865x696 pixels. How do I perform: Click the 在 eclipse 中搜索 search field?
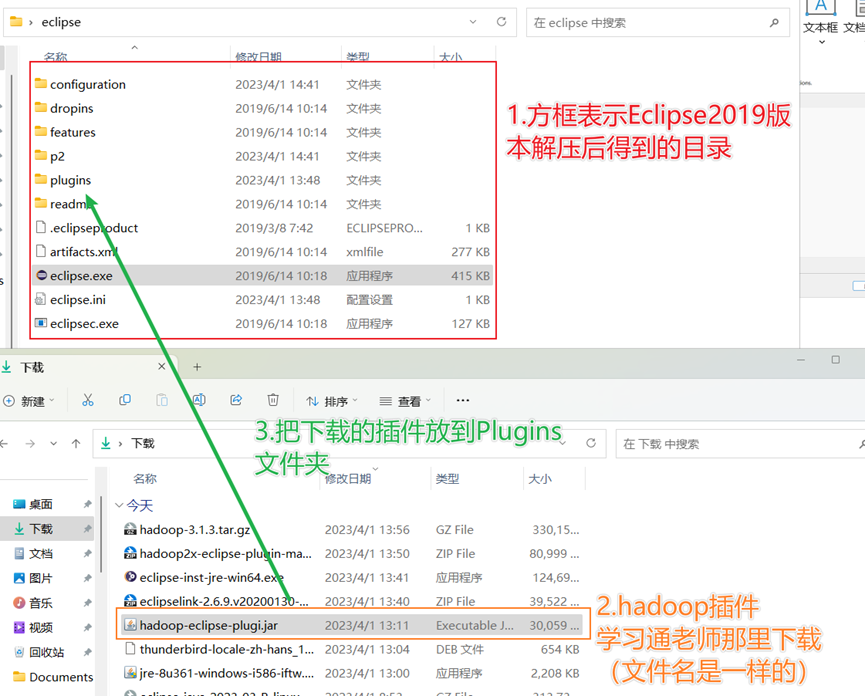(x=658, y=23)
